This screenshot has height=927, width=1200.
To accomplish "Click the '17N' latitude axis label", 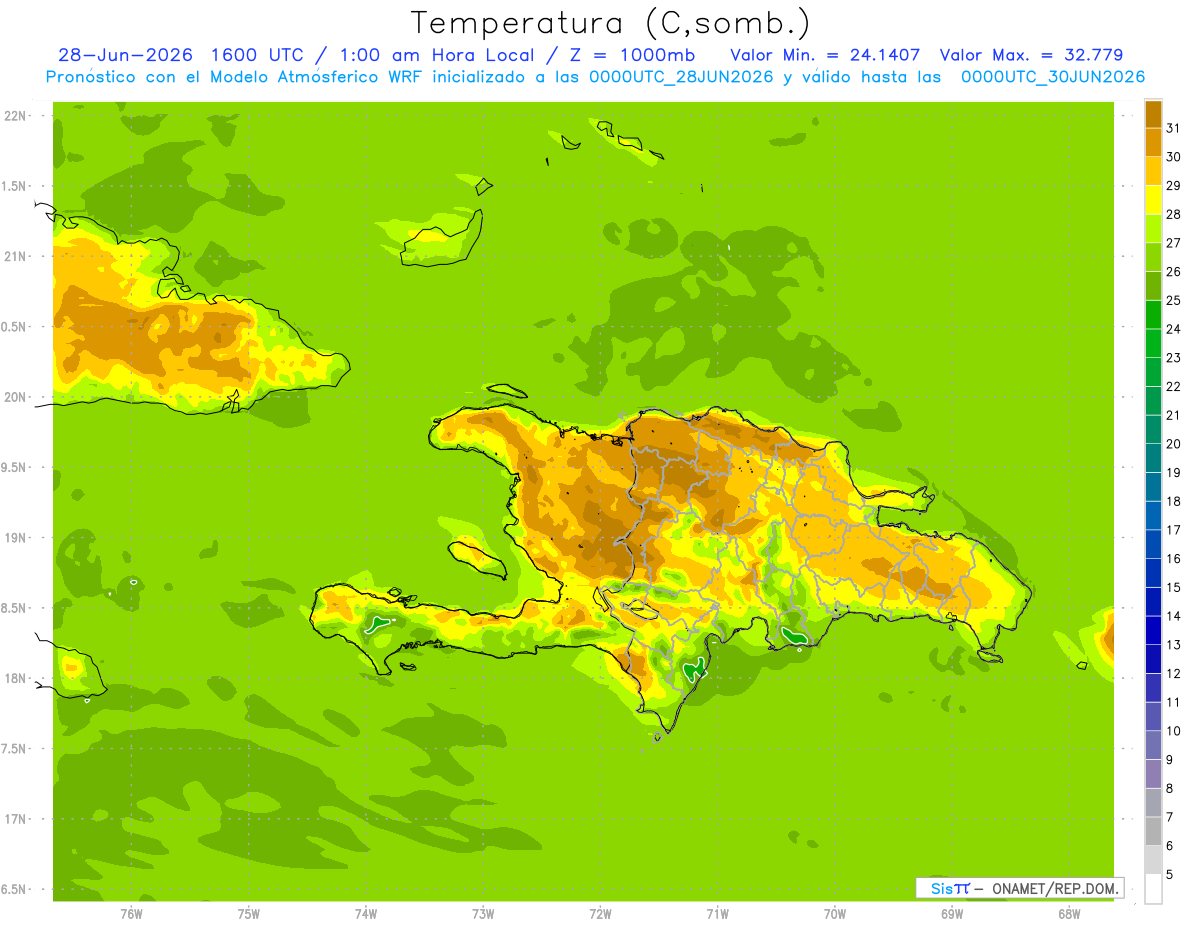I will coord(14,819).
